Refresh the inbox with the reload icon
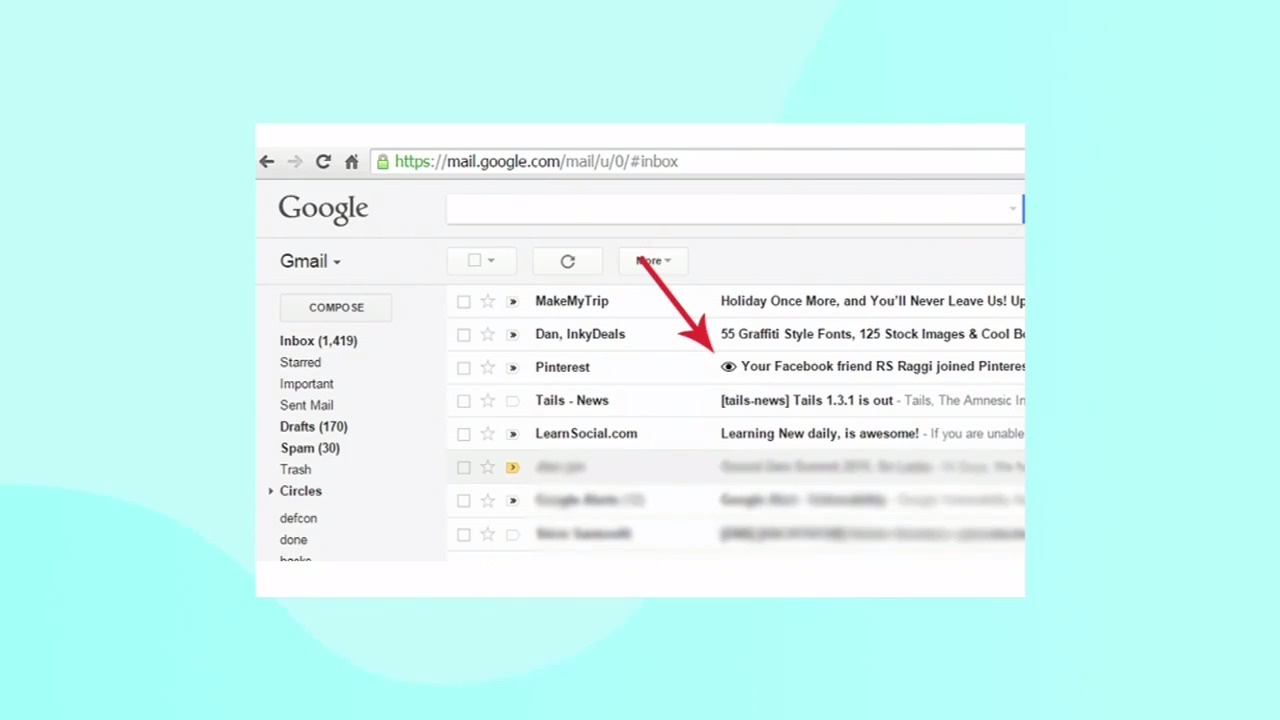1280x720 pixels. coord(567,261)
